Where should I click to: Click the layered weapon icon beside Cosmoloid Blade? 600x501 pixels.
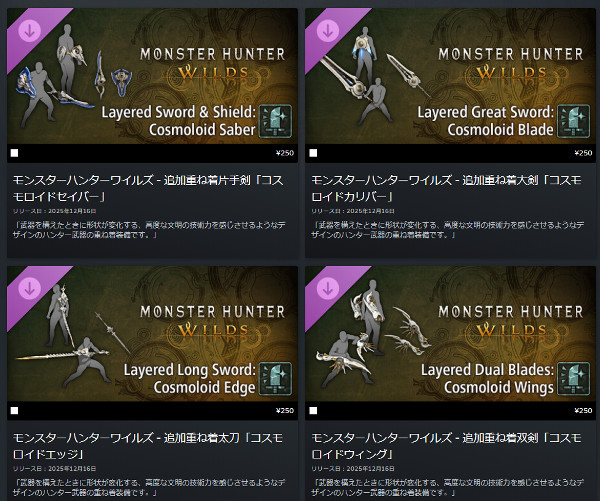[x=573, y=121]
